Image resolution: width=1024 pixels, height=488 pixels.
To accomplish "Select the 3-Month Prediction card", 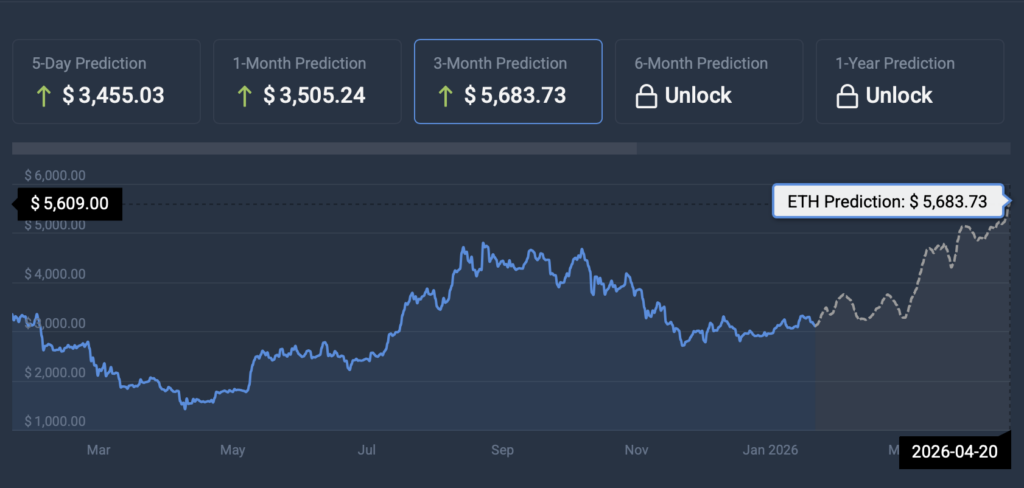I will pyautogui.click(x=508, y=82).
